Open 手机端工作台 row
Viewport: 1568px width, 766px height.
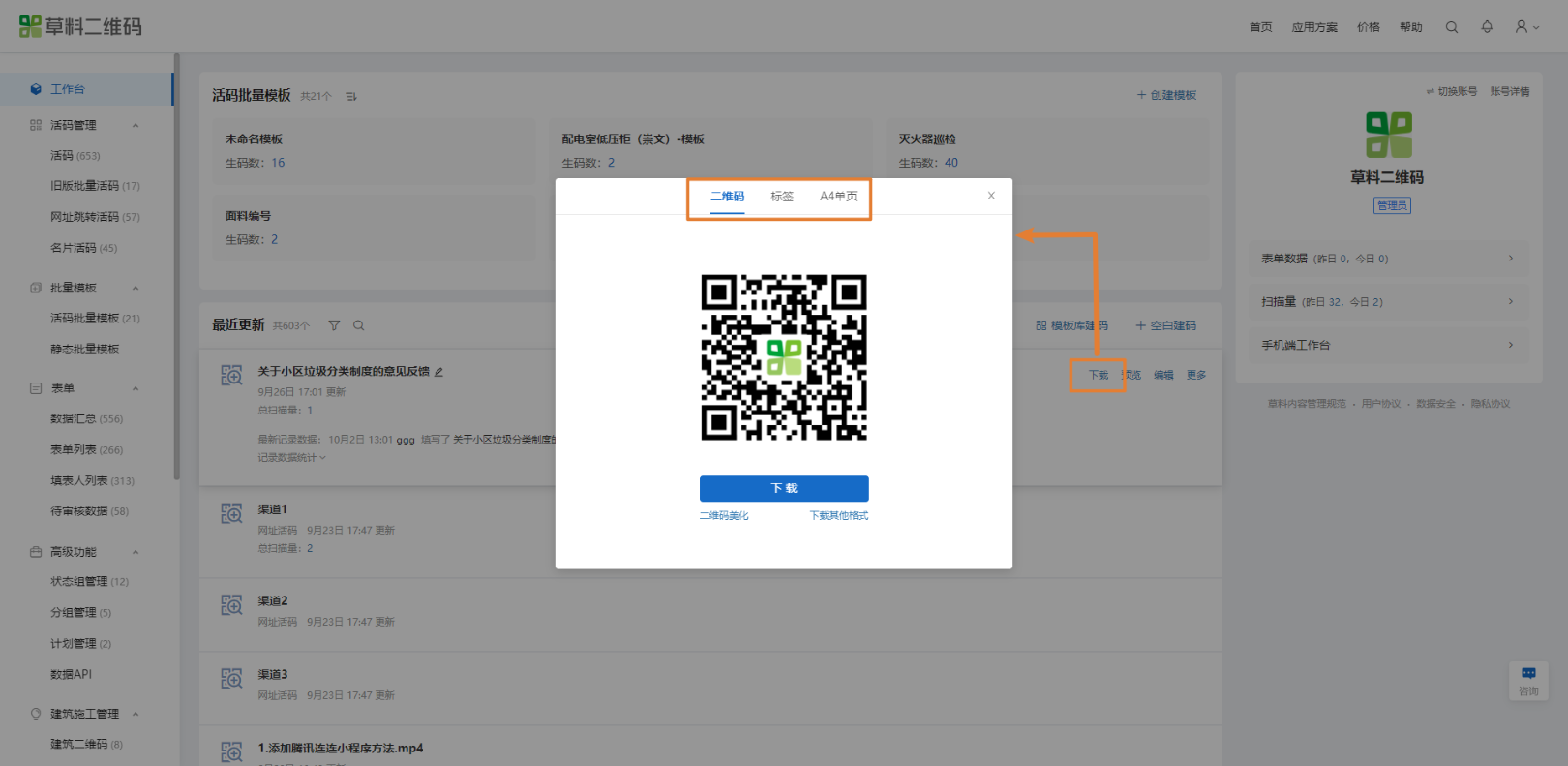(1389, 345)
